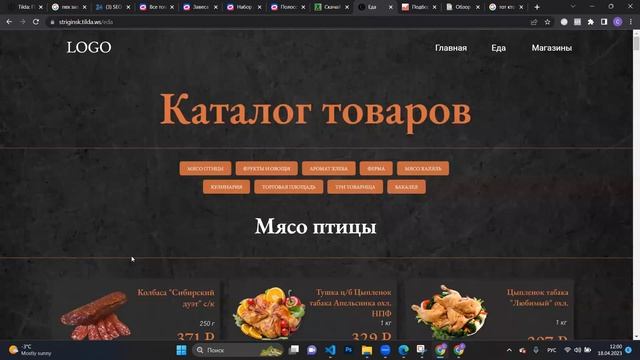The width and height of the screenshot is (640, 360).
Task: Select the Бакалея category button
Action: click(x=406, y=187)
